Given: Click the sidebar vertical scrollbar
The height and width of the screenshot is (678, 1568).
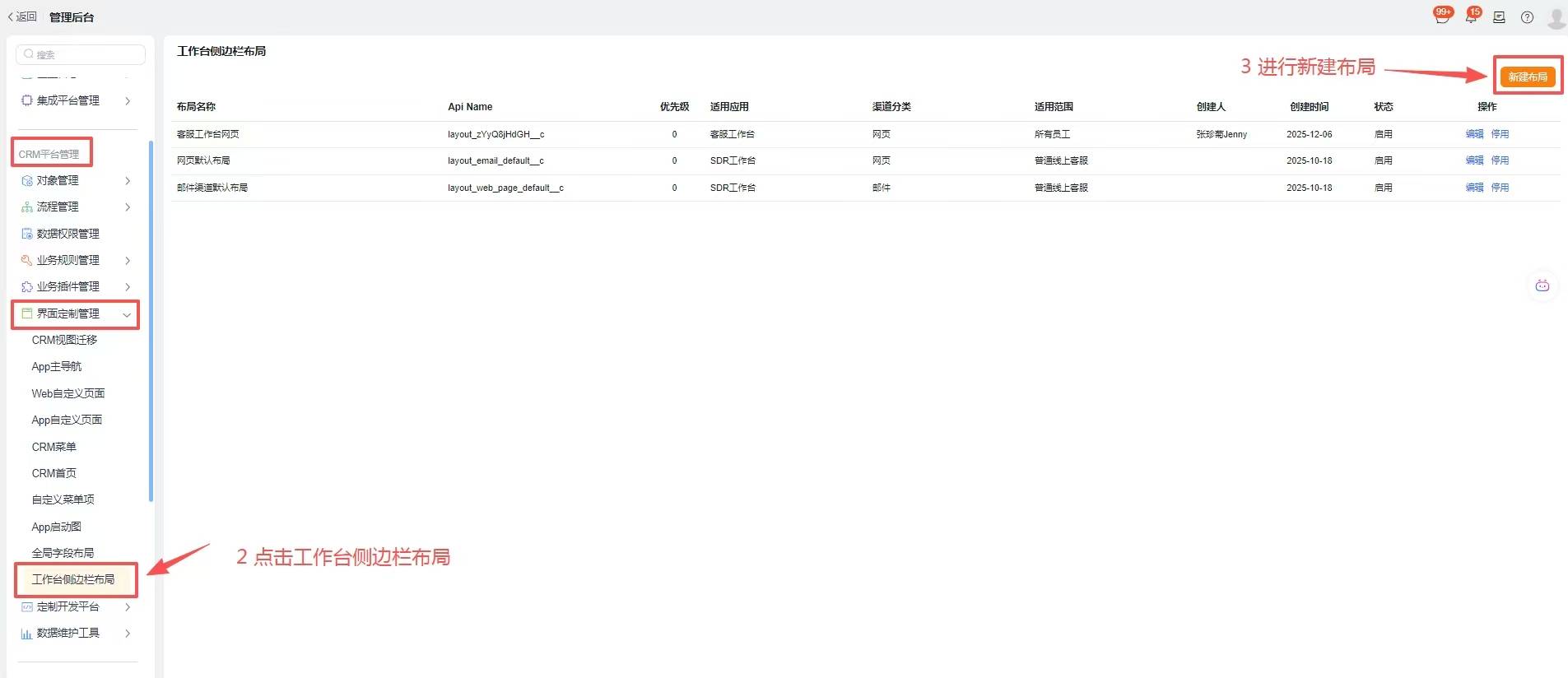Looking at the screenshot, I should point(151,321).
